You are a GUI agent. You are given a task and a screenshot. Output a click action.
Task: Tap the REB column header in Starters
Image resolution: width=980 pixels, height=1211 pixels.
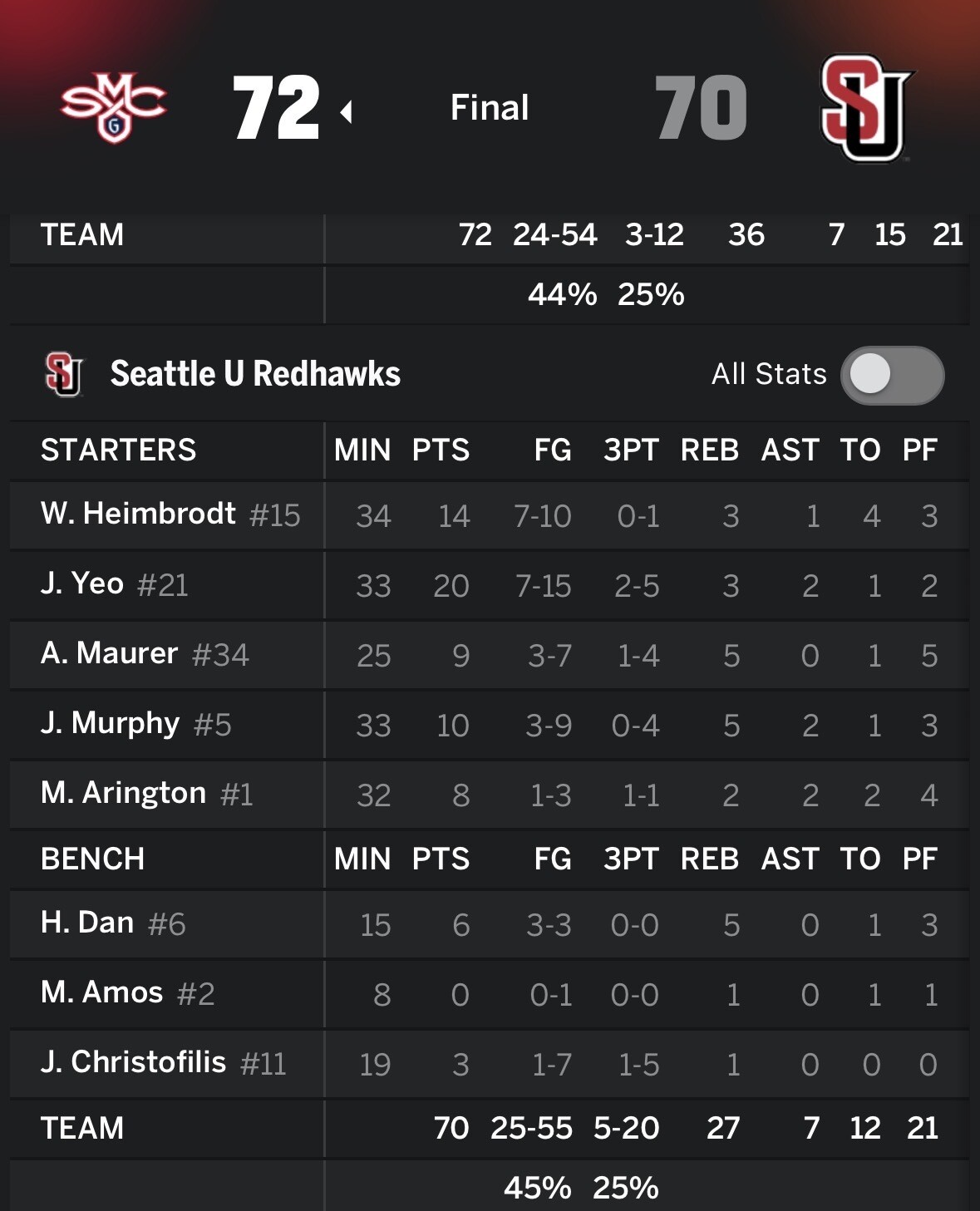pos(709,450)
